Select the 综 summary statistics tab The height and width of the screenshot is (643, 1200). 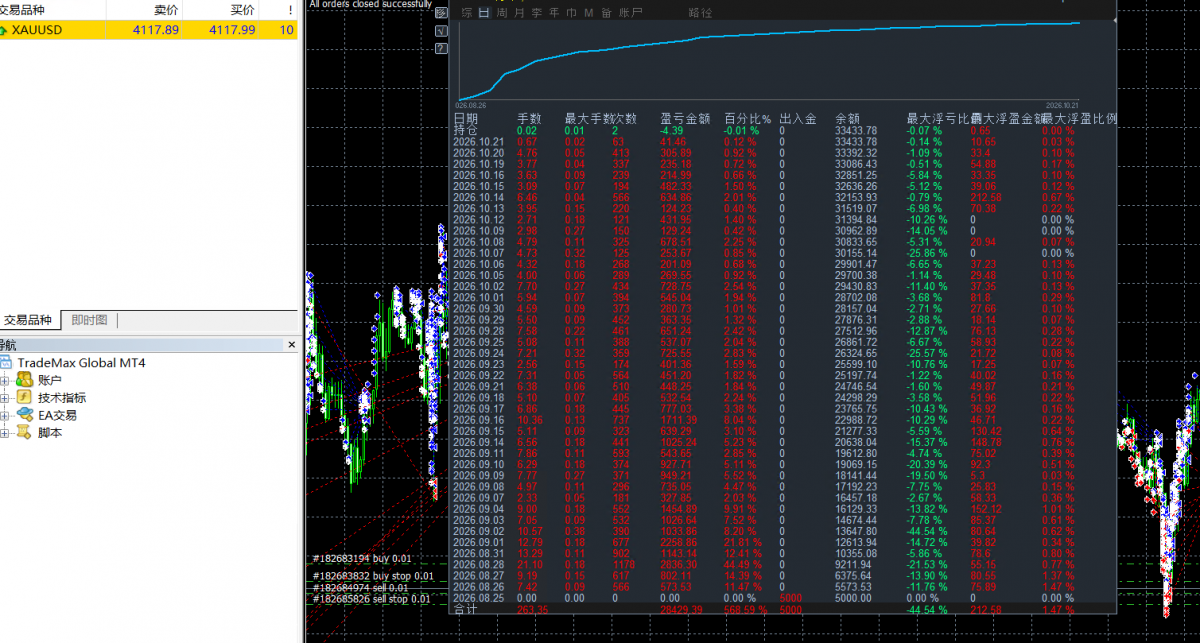coord(467,13)
